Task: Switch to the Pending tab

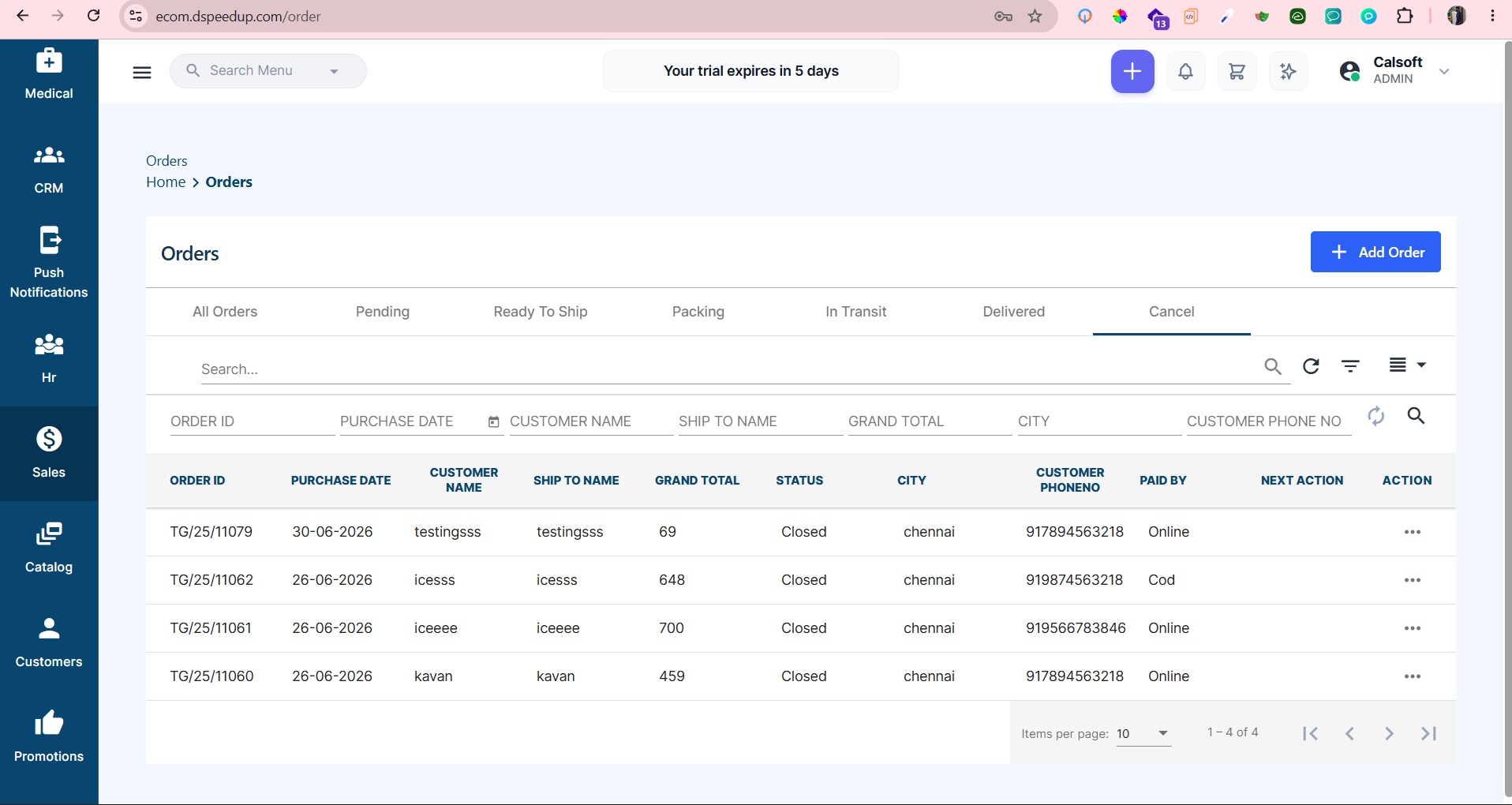Action: tap(383, 312)
